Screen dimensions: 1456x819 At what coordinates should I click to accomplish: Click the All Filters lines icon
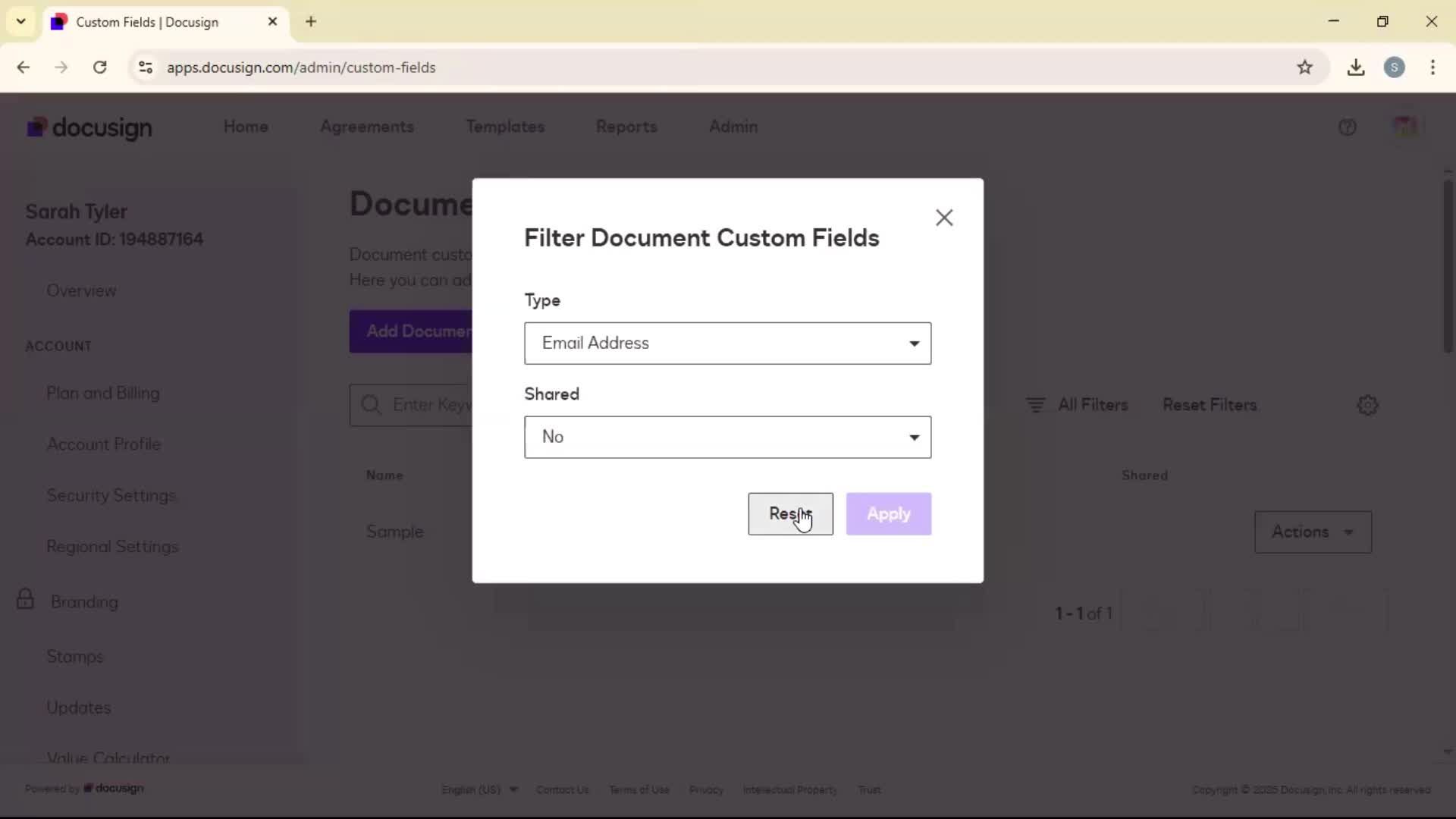1035,405
